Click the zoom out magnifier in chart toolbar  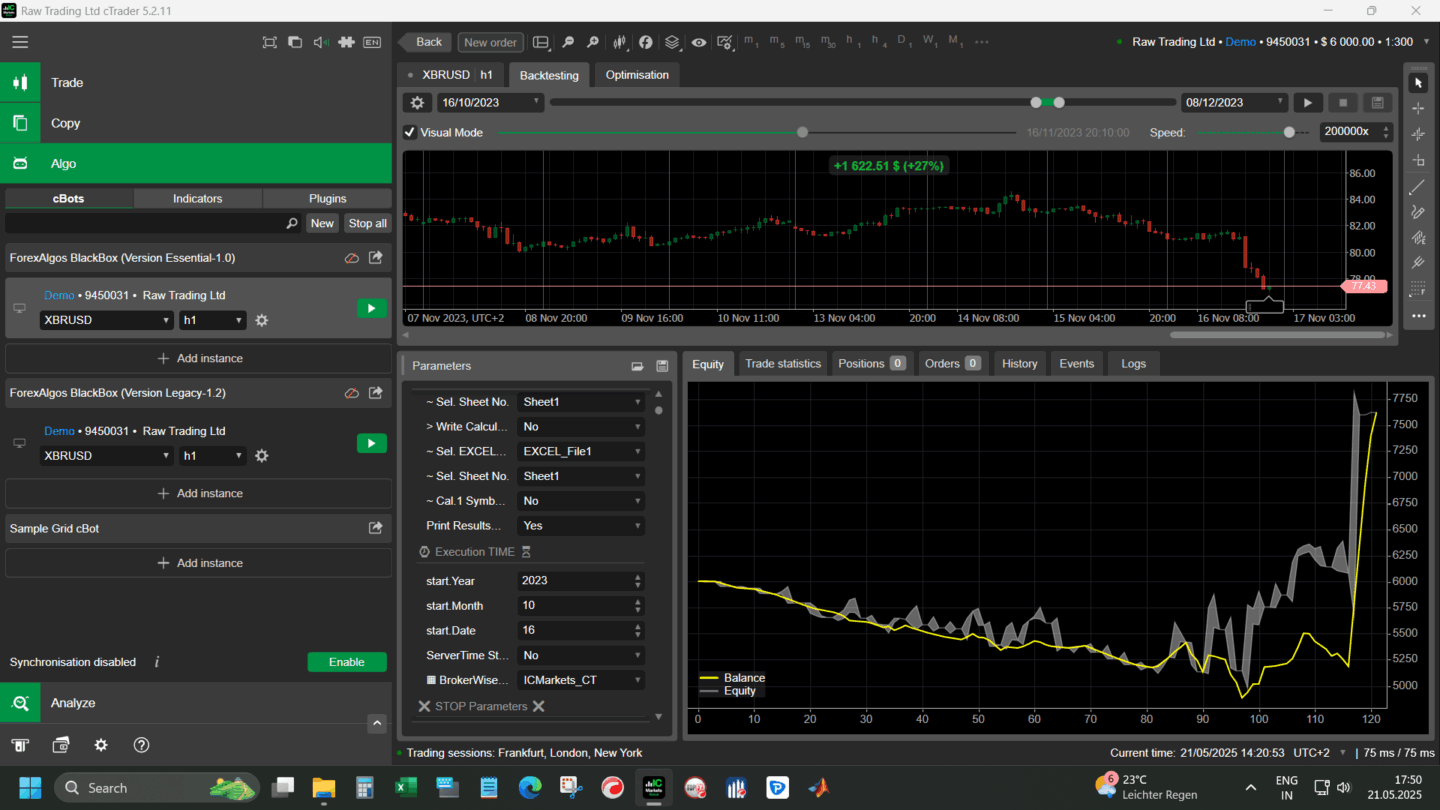(x=568, y=42)
